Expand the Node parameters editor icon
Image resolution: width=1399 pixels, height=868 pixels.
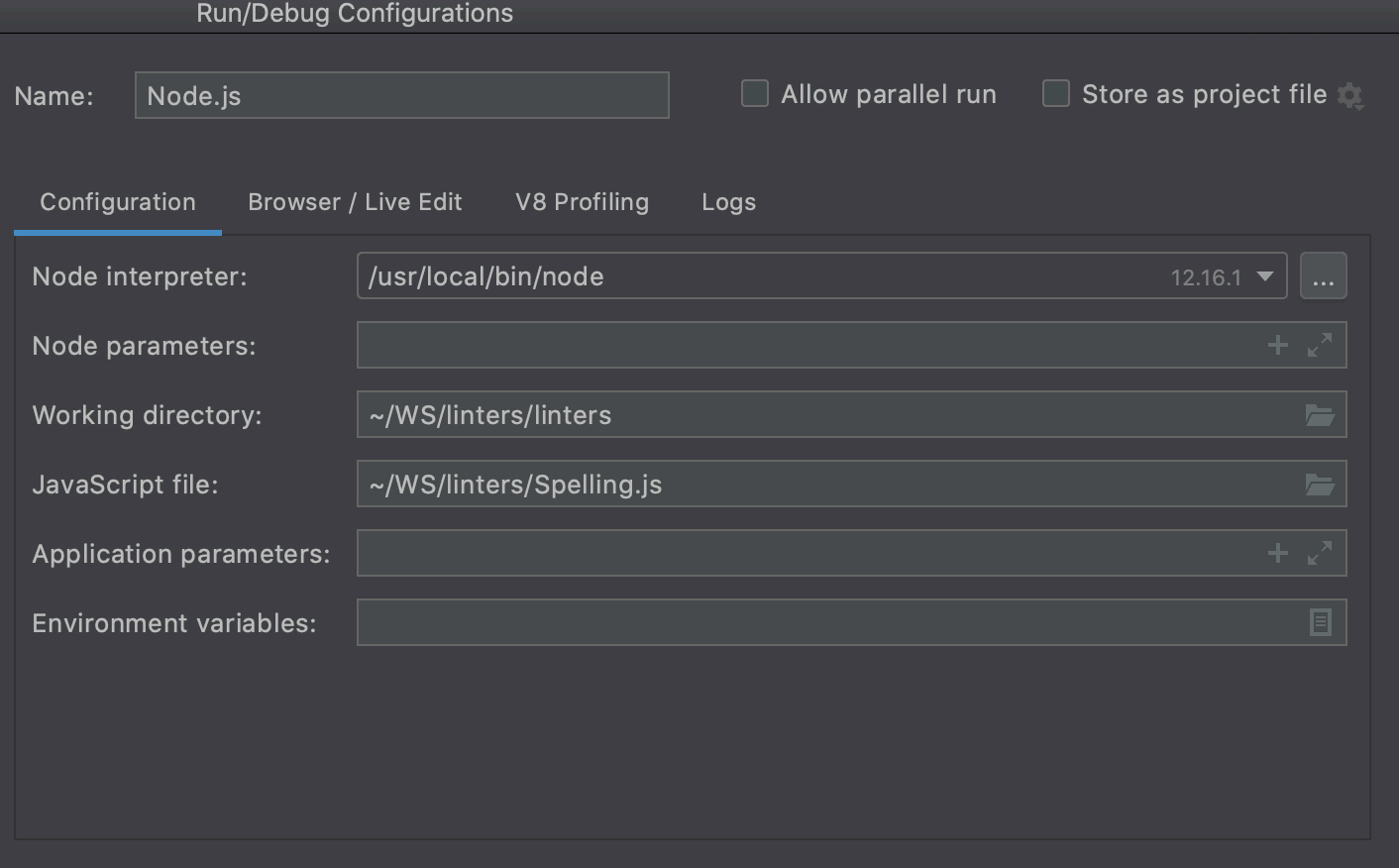click(x=1318, y=345)
